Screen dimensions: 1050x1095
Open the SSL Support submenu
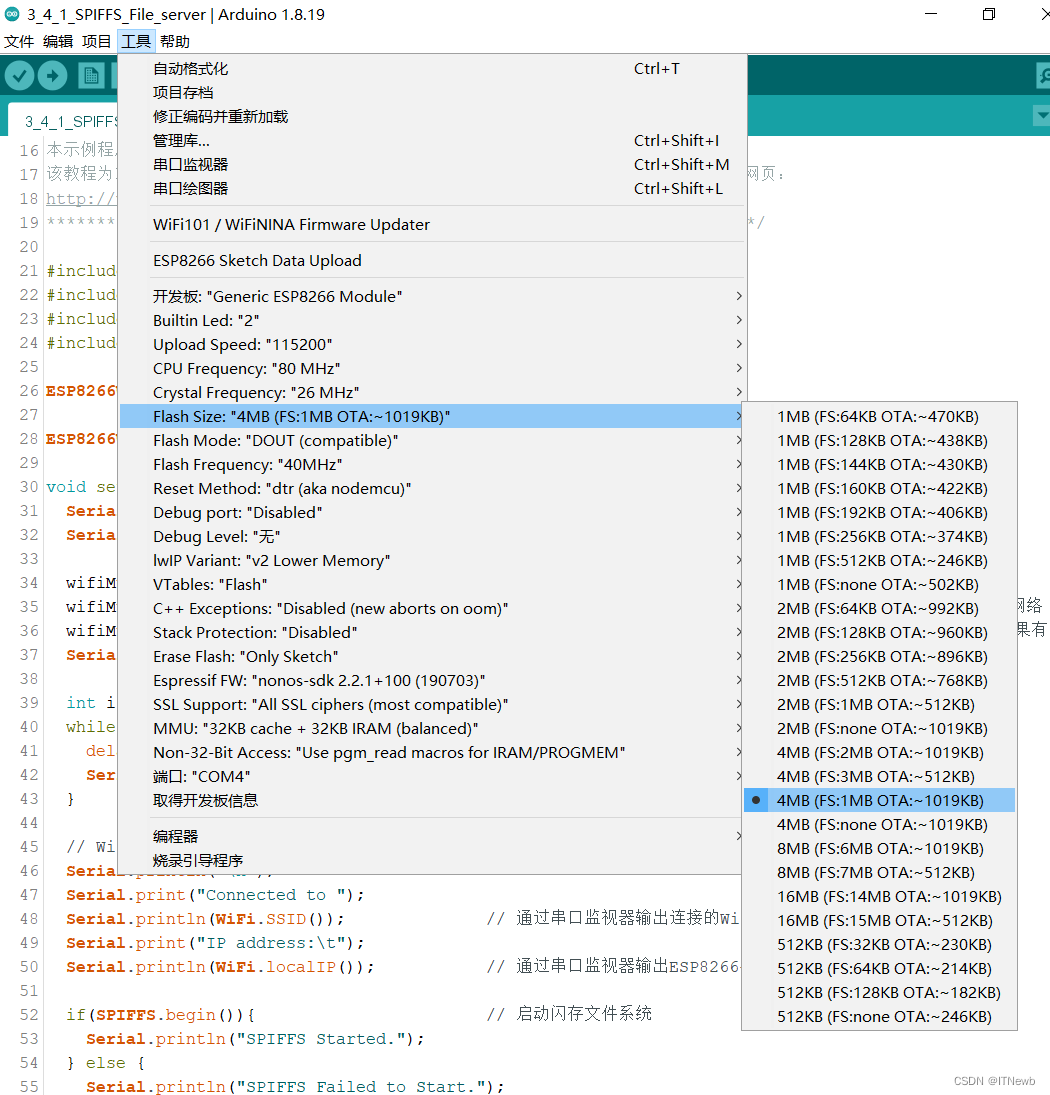pos(433,704)
